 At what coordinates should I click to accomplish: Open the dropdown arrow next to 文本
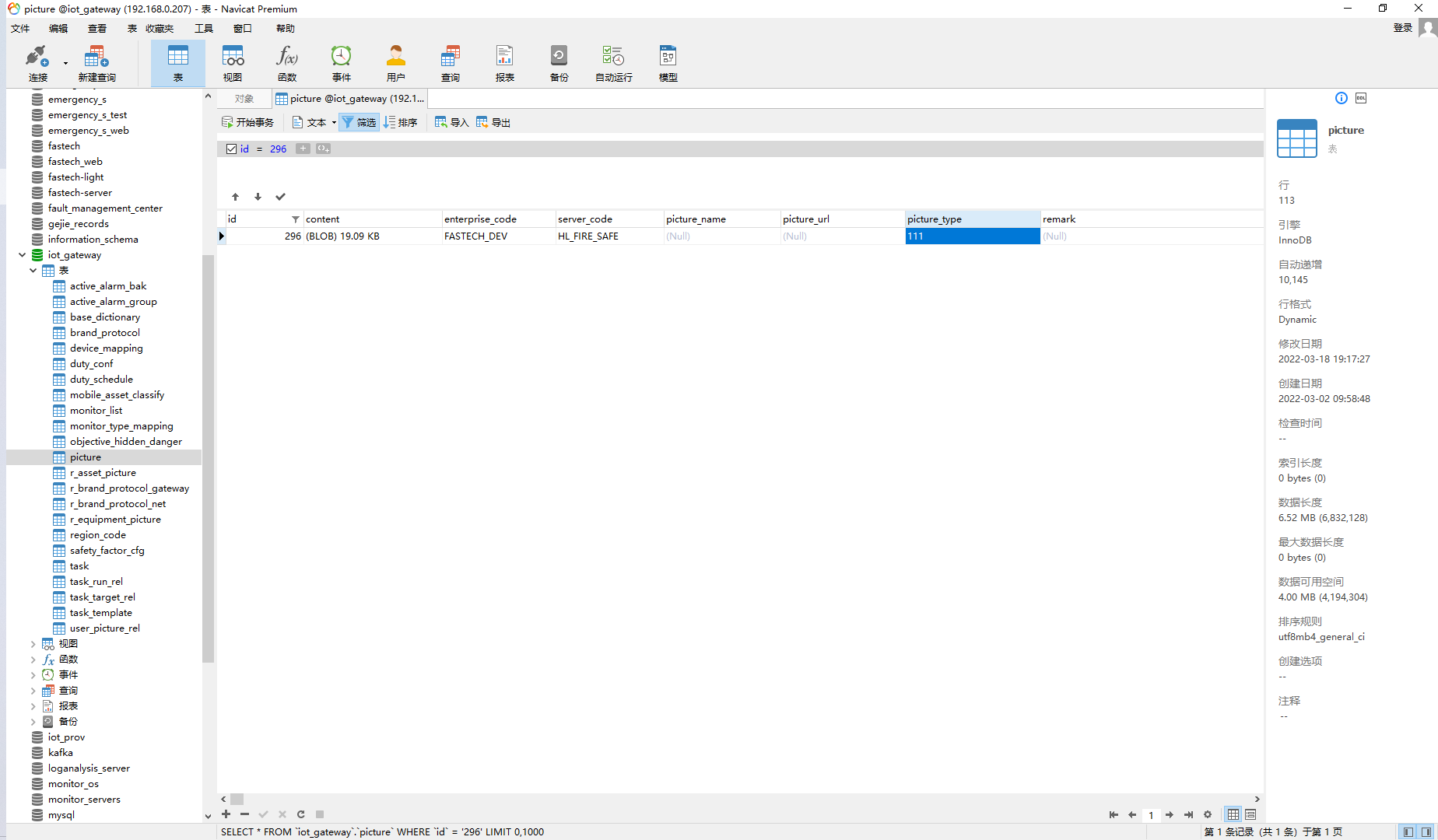[333, 122]
